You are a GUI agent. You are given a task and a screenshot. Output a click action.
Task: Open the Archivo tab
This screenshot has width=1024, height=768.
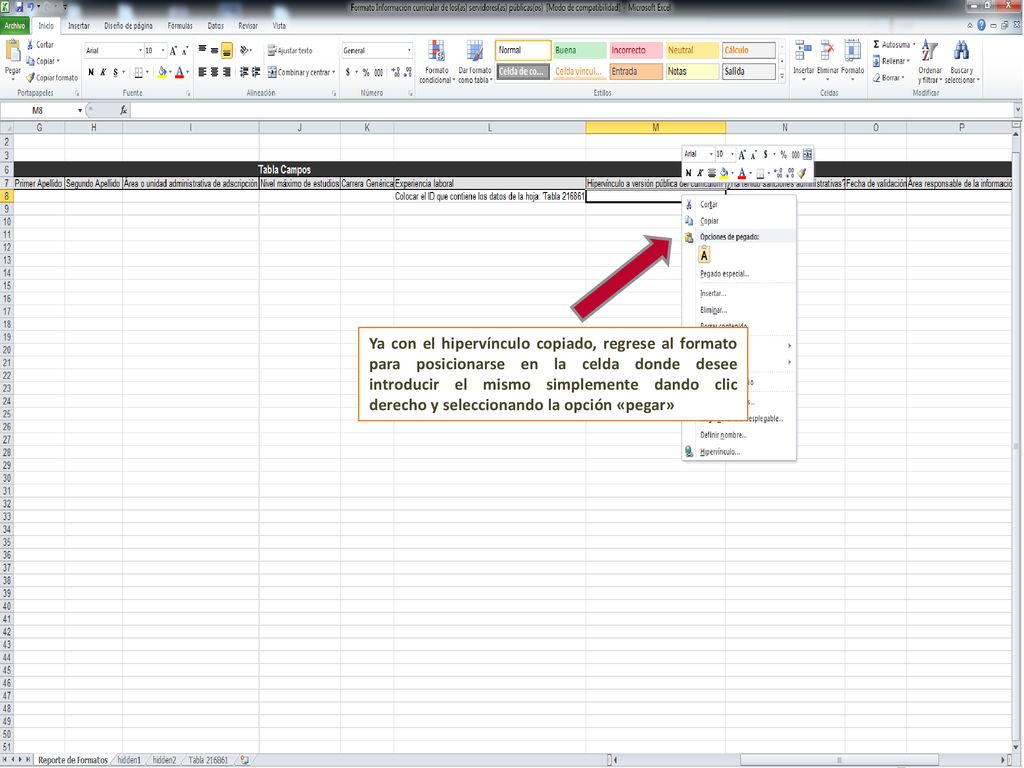click(14, 26)
